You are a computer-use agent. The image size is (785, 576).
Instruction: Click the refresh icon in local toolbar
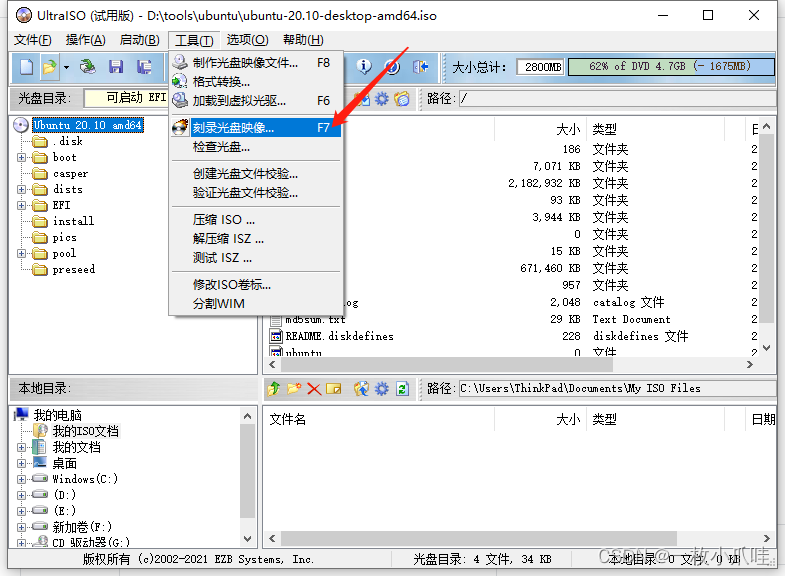point(402,388)
